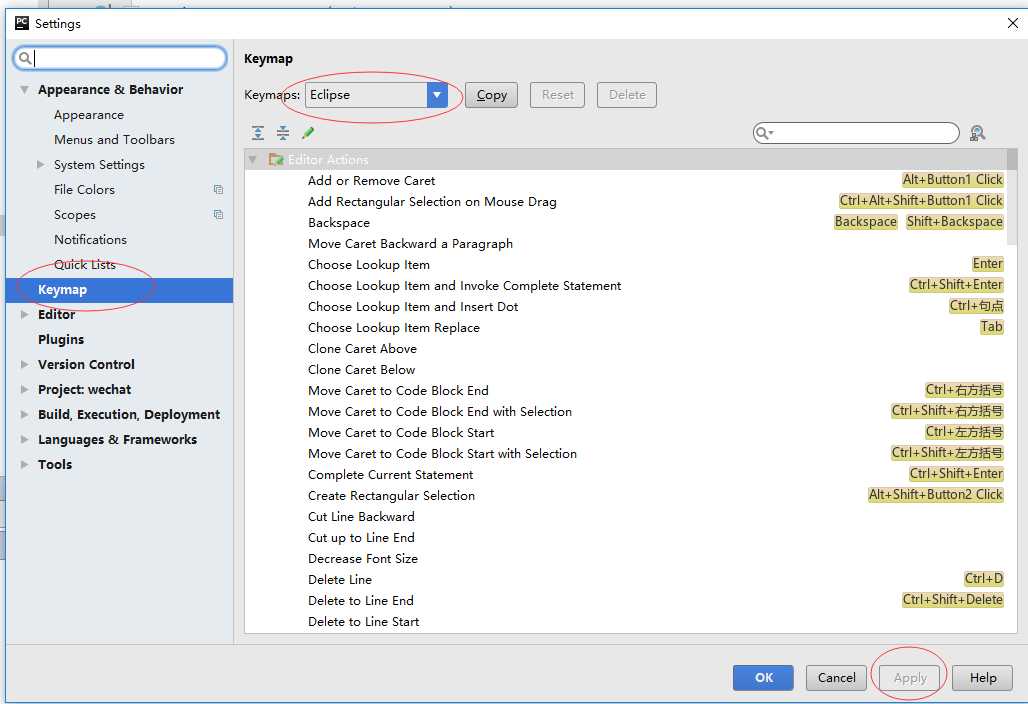Confirm settings with the OK button
Viewport: 1028px width, 704px height.
click(x=763, y=678)
